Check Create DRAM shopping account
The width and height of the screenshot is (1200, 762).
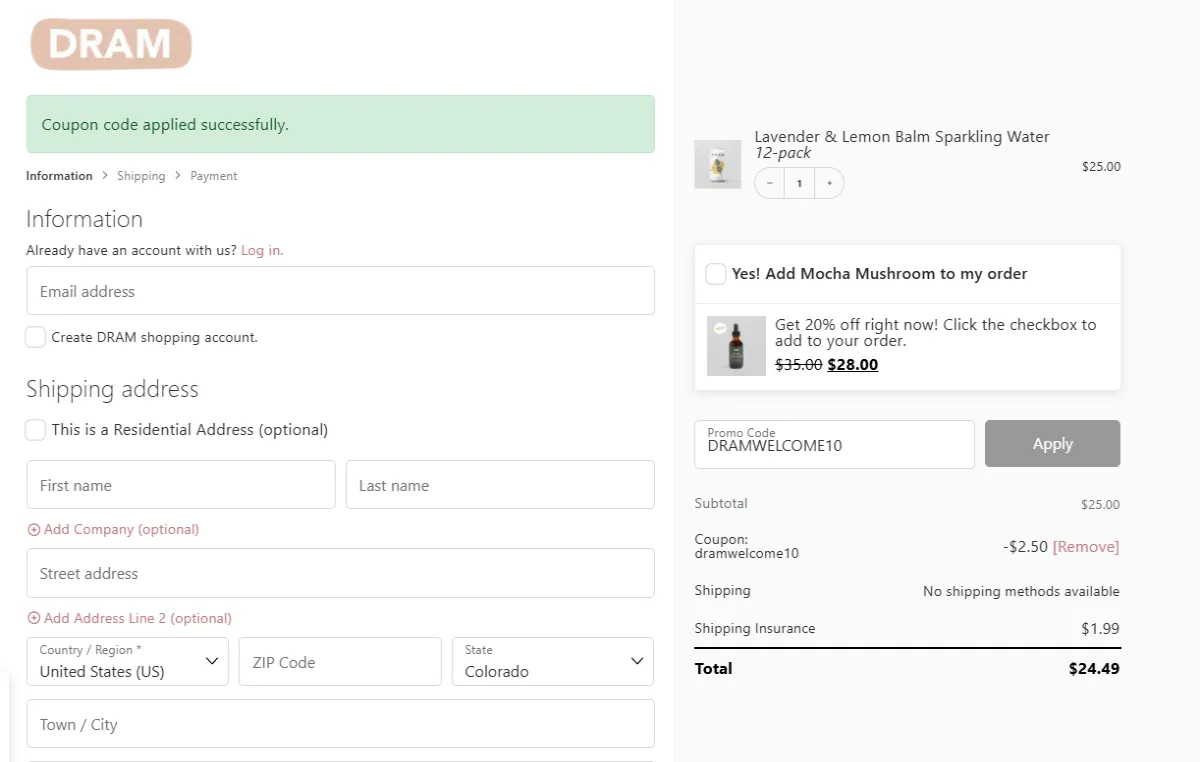(36, 337)
